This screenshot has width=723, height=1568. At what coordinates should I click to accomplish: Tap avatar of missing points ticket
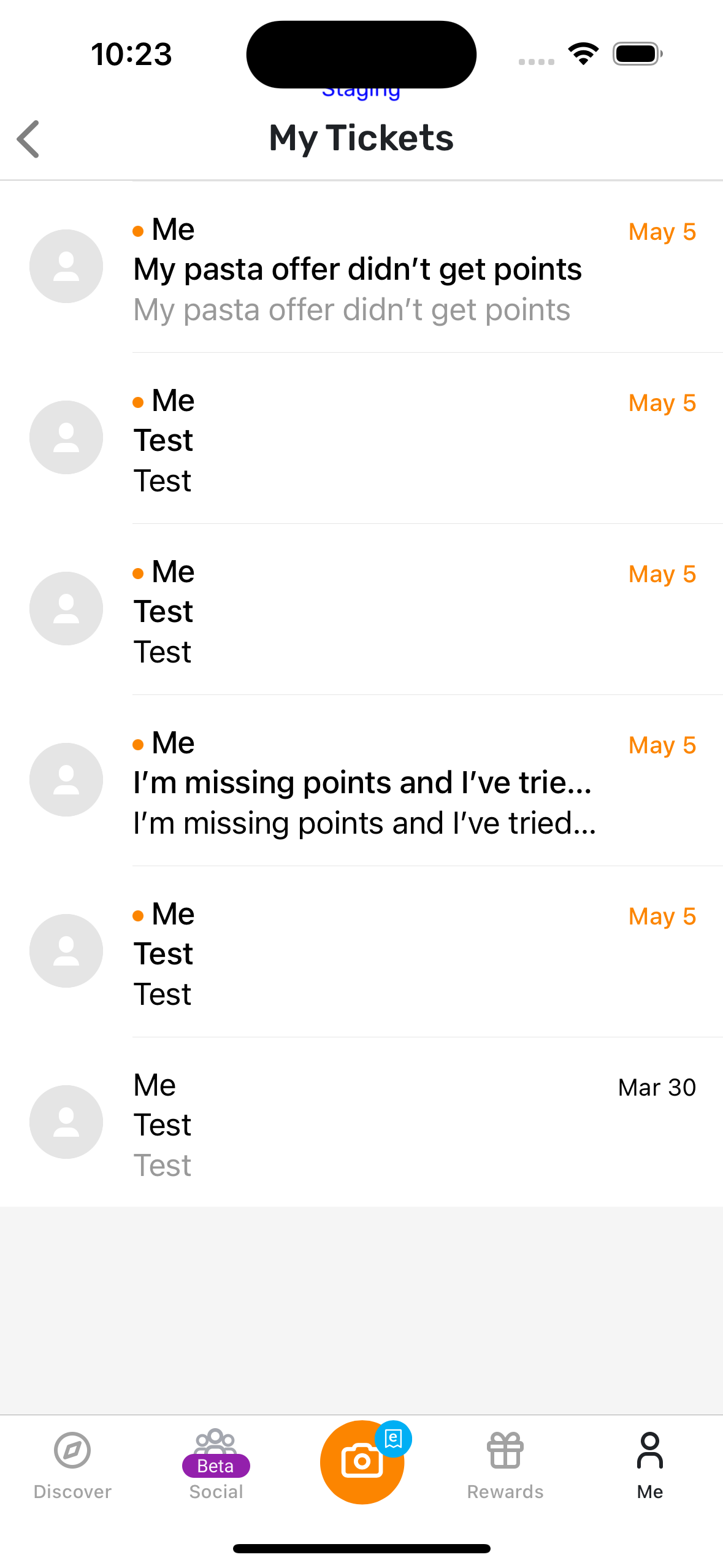[66, 780]
